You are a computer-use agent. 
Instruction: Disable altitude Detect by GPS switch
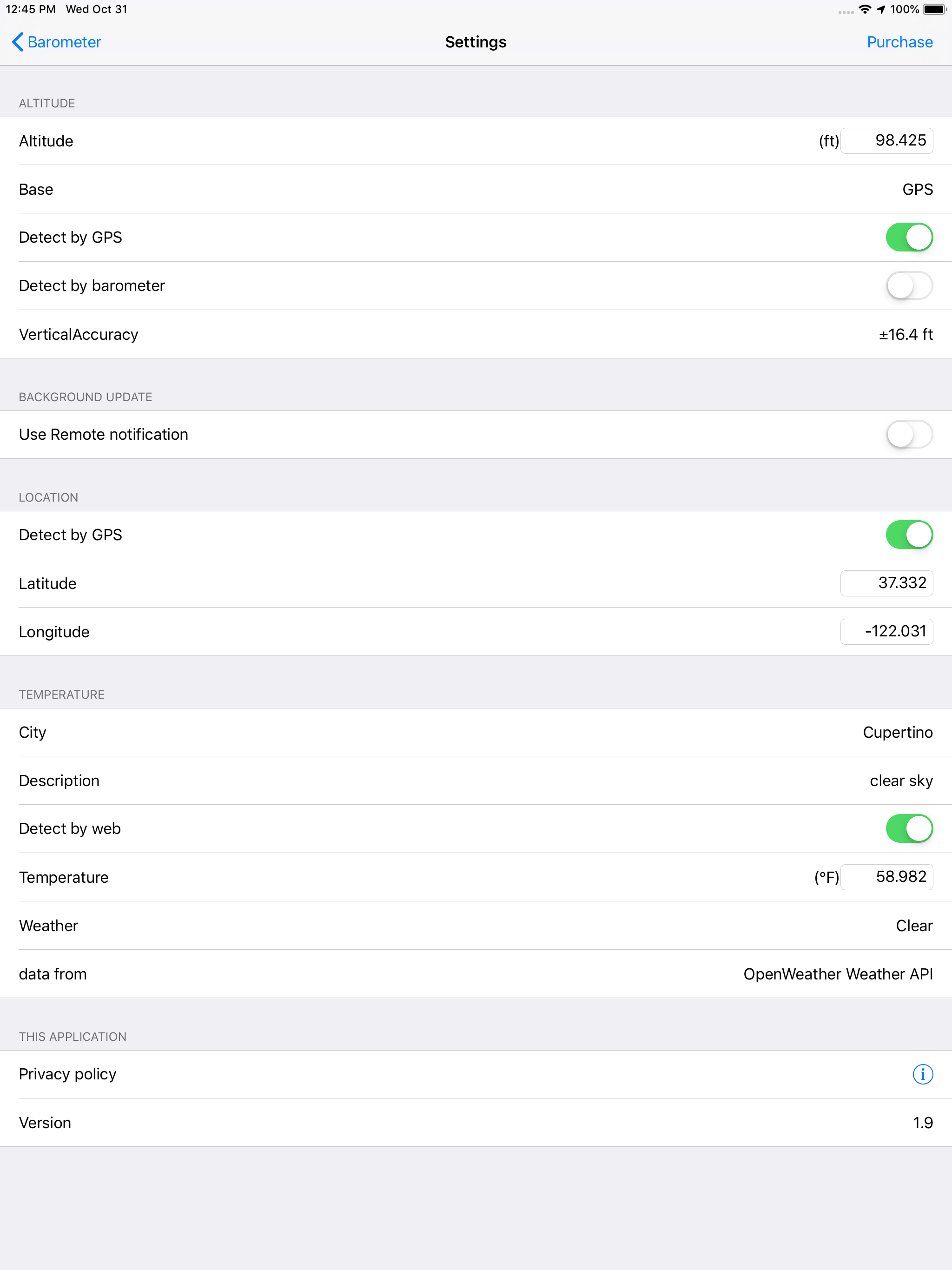point(909,237)
